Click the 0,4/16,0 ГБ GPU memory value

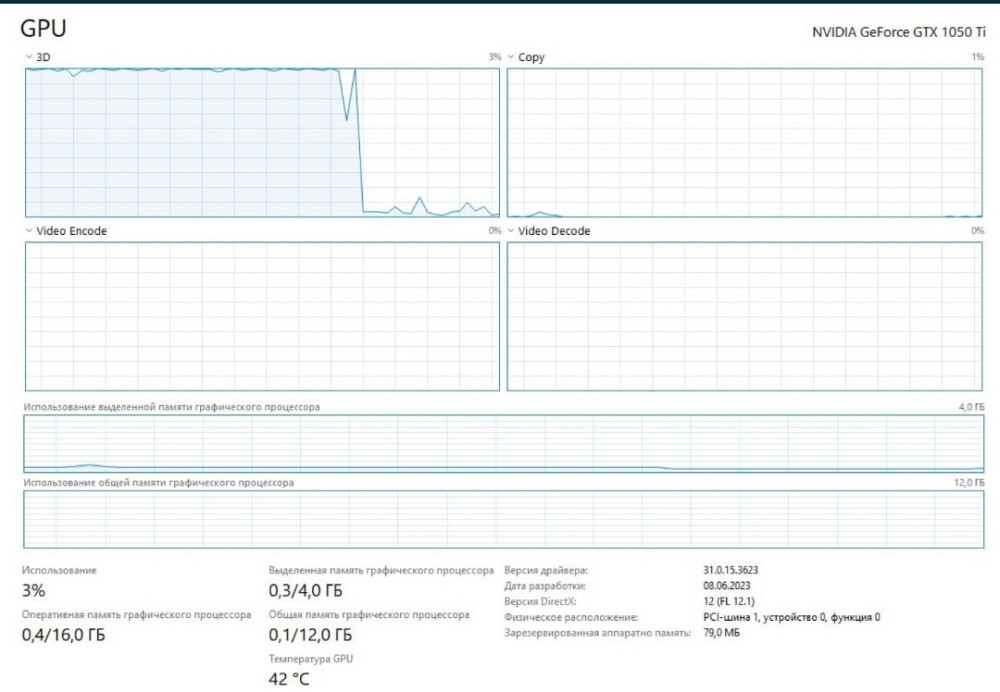pos(63,635)
